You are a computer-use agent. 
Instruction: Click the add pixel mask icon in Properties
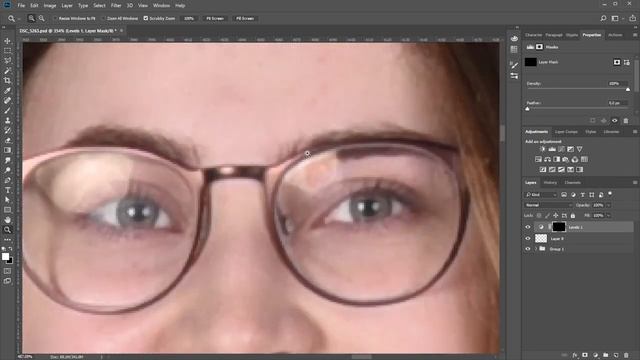[617, 62]
